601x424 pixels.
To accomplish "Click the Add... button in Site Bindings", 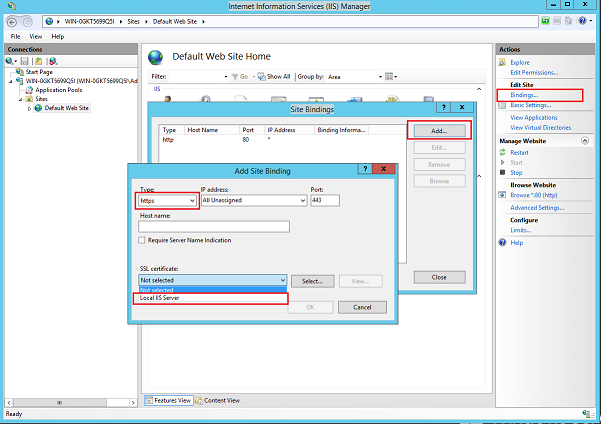I will [440, 130].
